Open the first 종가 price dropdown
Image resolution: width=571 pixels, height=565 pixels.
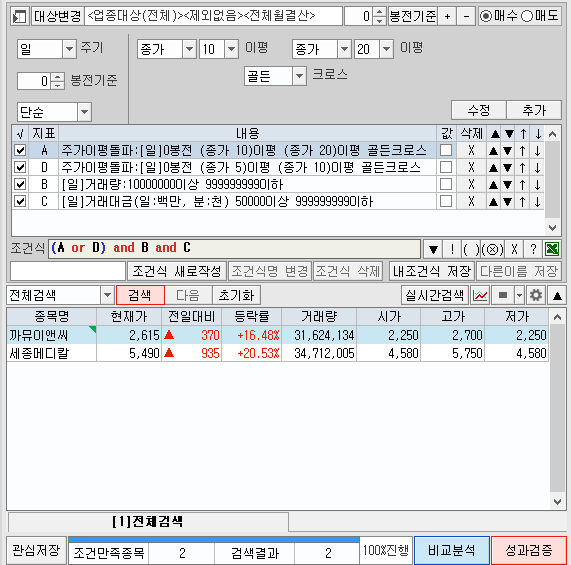pos(189,49)
